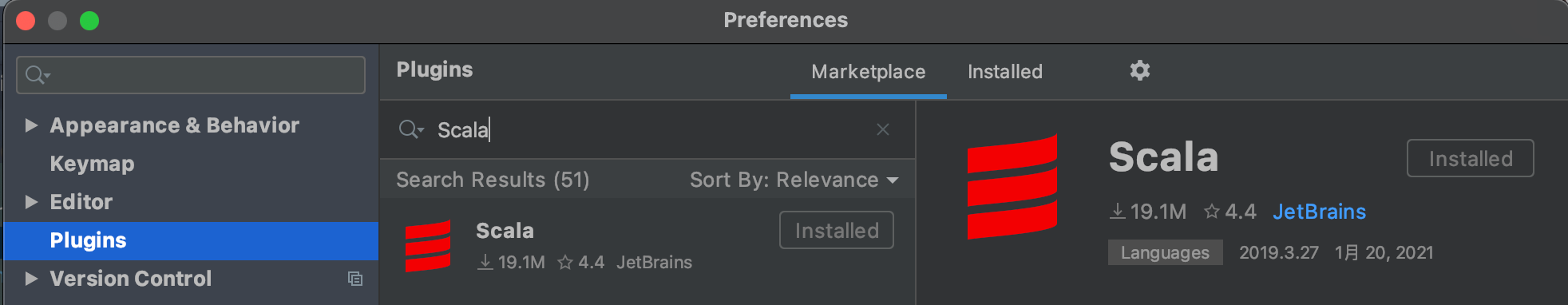The height and width of the screenshot is (305, 1568).
Task: Click the download count icon in details
Action: pos(1118,212)
